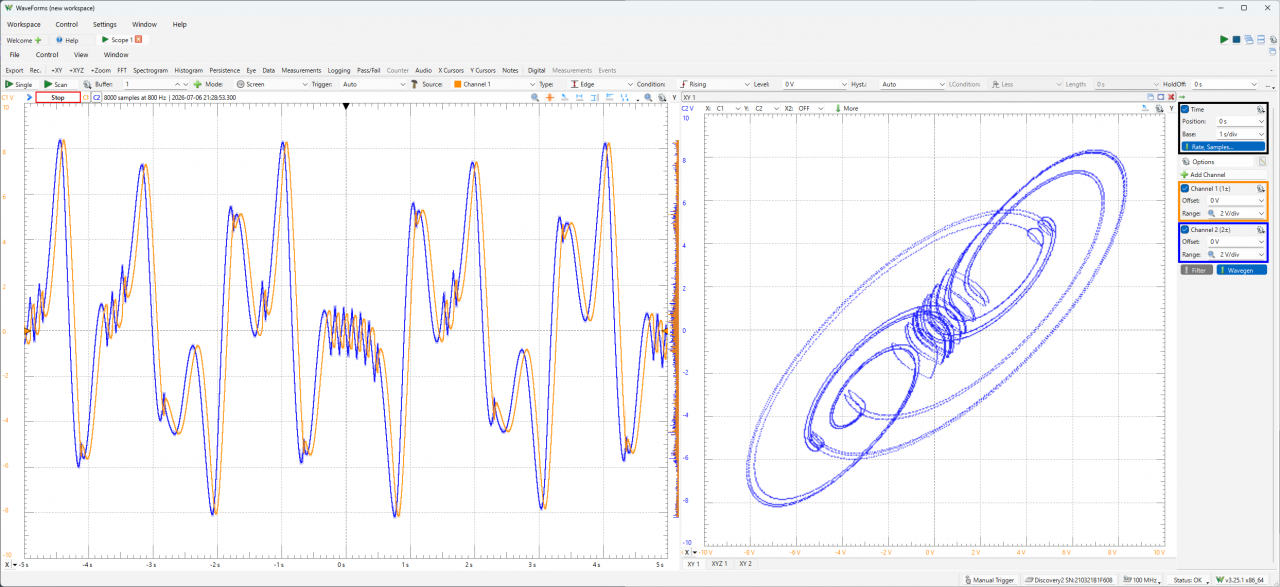The image size is (1280, 587).
Task: Open Channel 2 gear settings icon
Action: pos(1261,230)
